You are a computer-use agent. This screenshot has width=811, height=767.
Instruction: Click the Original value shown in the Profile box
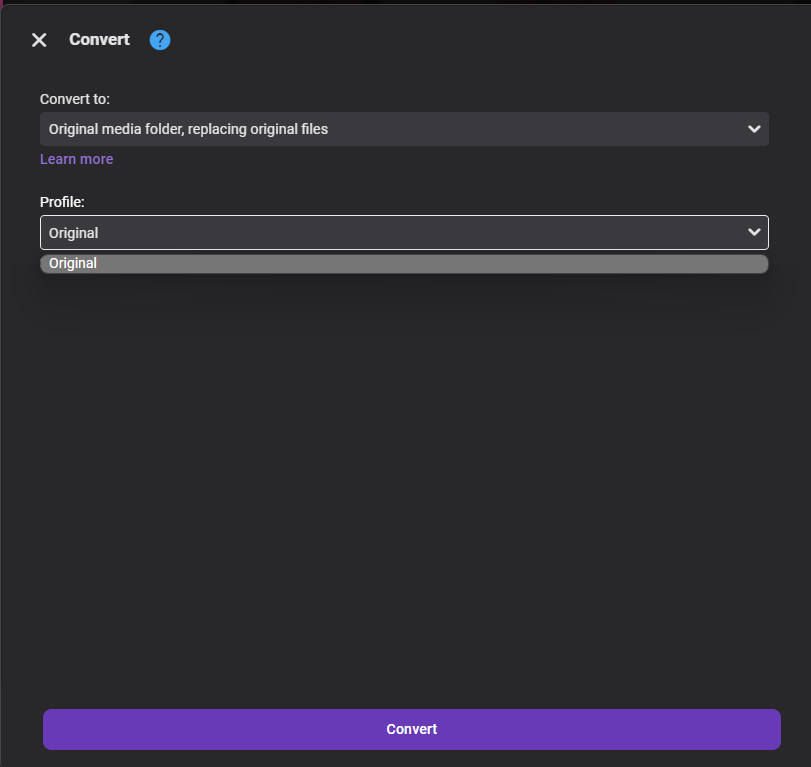(x=74, y=233)
